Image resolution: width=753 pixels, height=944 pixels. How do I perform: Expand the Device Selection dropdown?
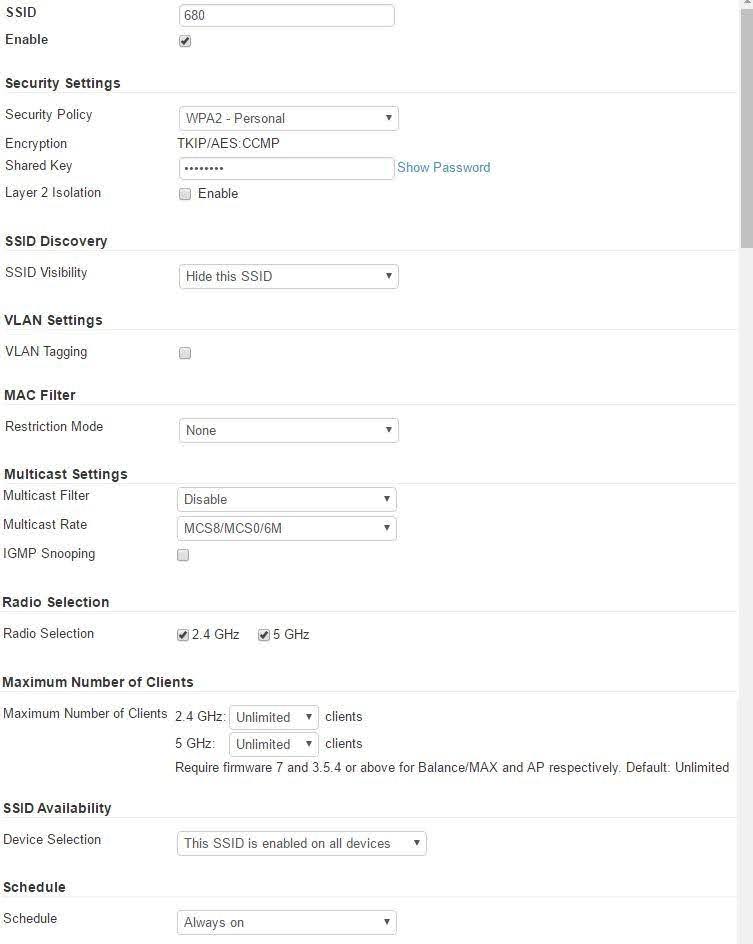coord(301,843)
